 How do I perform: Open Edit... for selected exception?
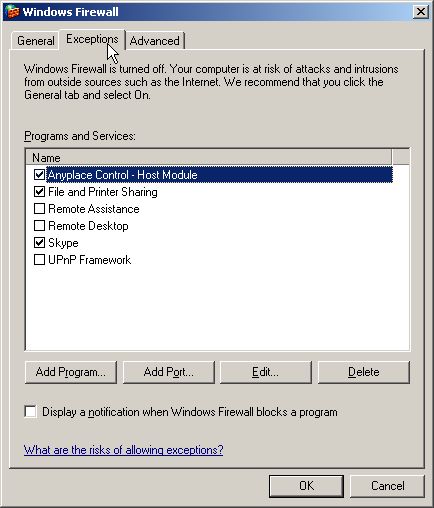(x=266, y=372)
